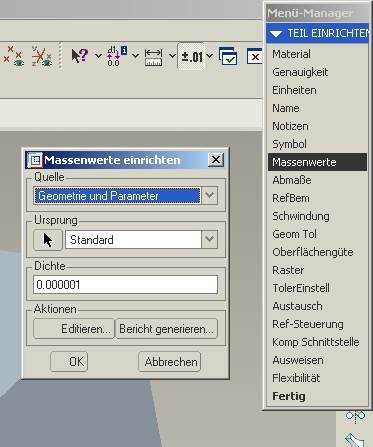Screen dimensions: 373x447
Task: Toggle the ±.01 tolerance display icon
Action: (191, 56)
